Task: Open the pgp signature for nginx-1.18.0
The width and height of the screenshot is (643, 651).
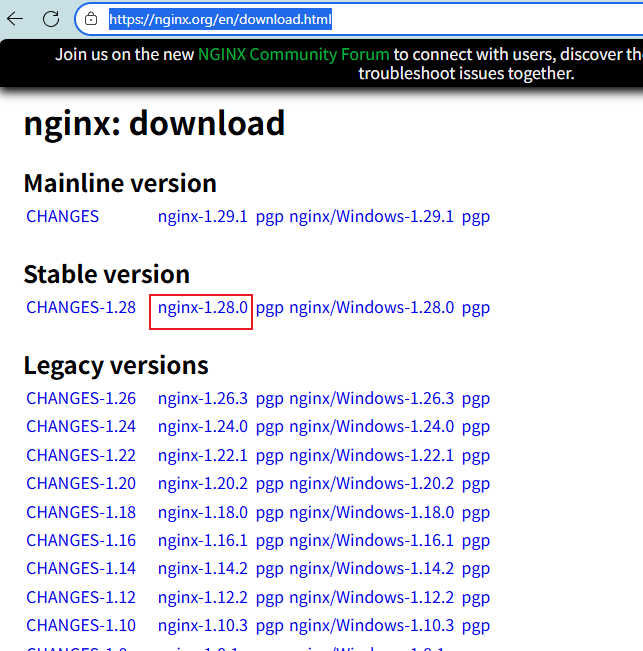Action: tap(269, 514)
